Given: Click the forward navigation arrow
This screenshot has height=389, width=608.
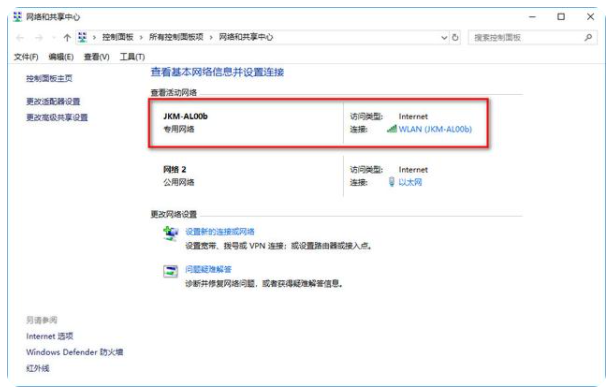Looking at the screenshot, I should pyautogui.click(x=39, y=38).
